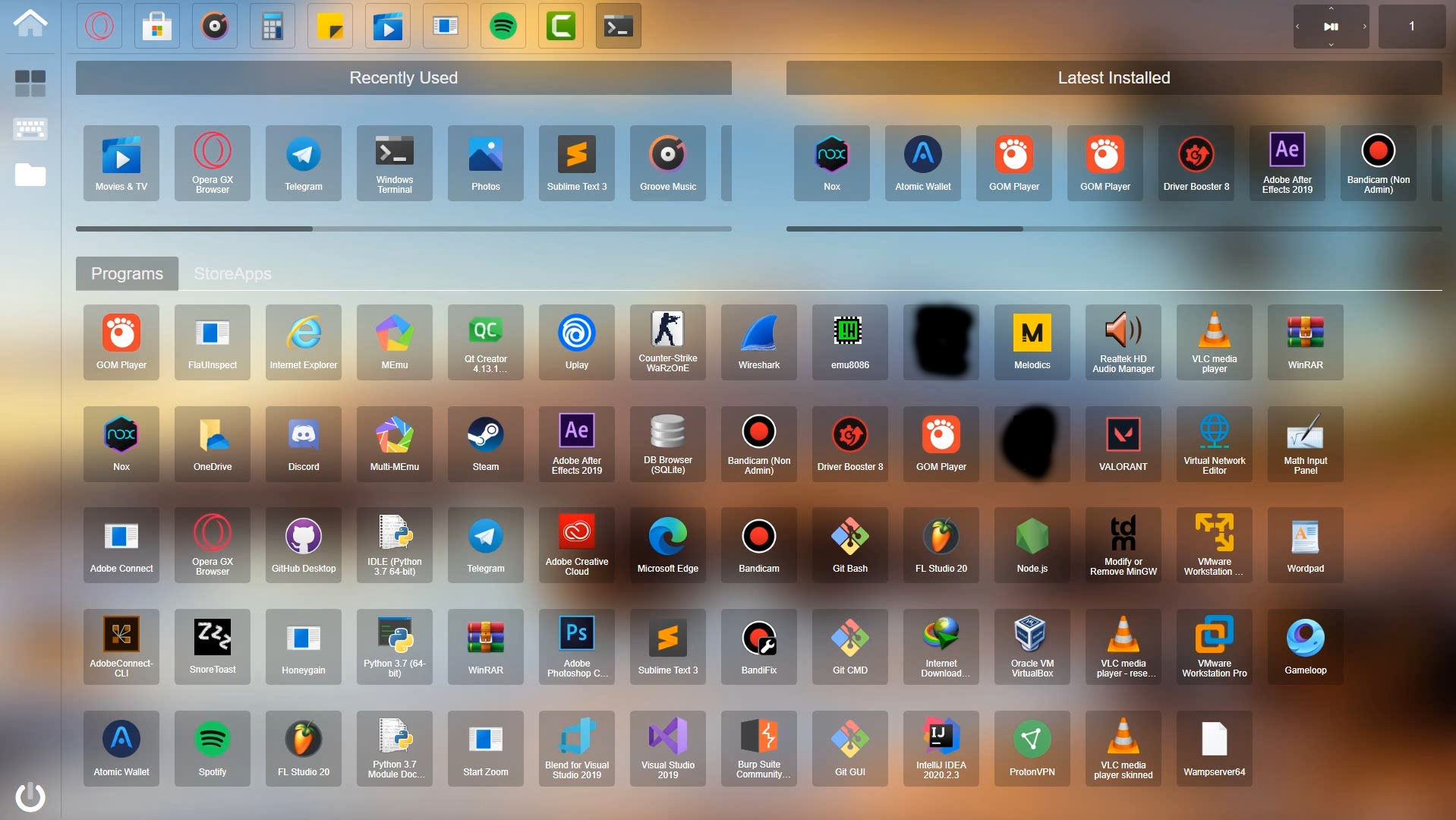The image size is (1456, 820).
Task: Launch emu8086
Action: 850,342
